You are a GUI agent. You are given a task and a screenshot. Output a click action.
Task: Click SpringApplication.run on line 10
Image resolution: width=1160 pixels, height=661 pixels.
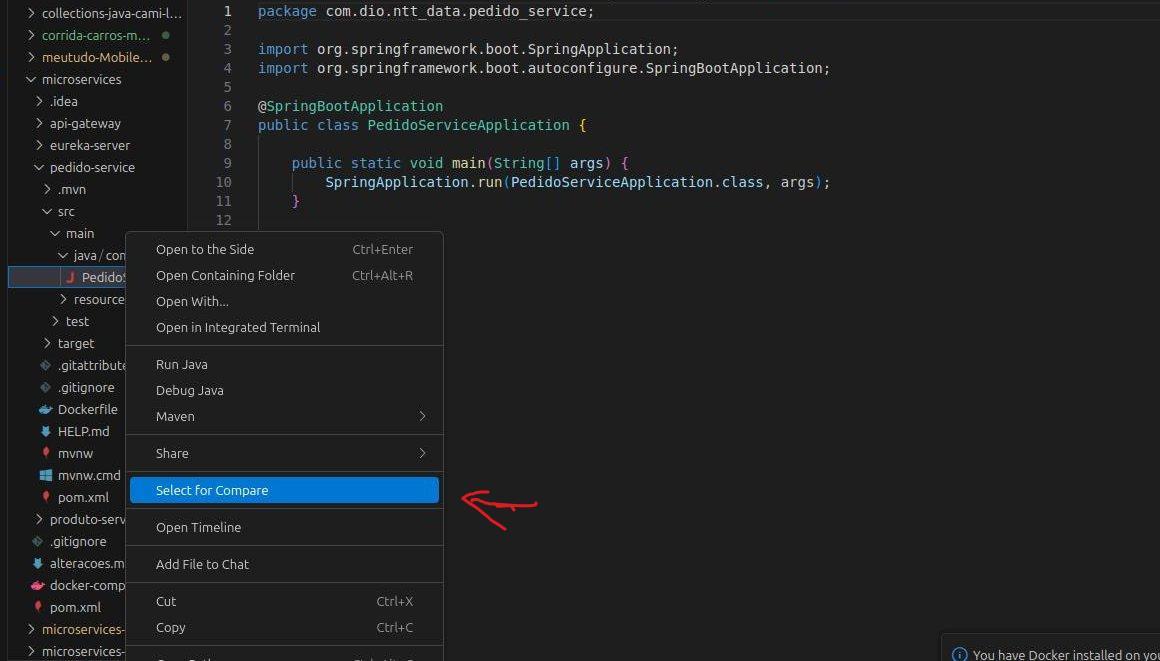coord(414,182)
